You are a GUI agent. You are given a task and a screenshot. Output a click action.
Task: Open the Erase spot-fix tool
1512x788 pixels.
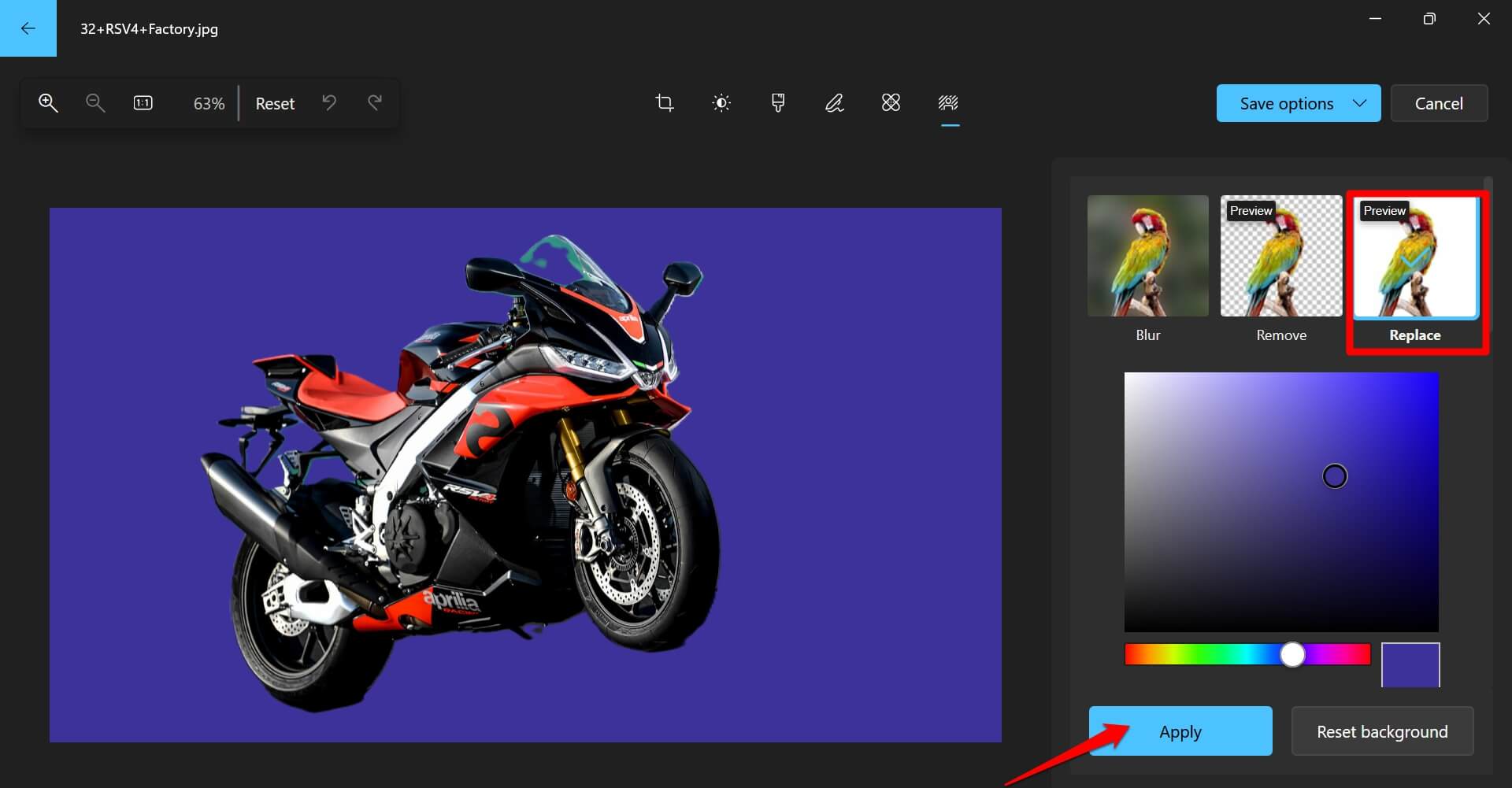891,103
